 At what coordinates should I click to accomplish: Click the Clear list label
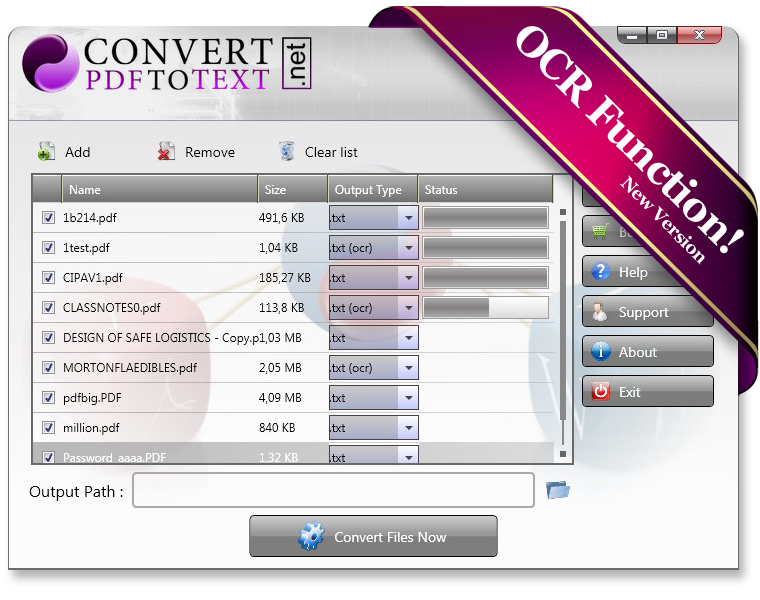pos(331,152)
